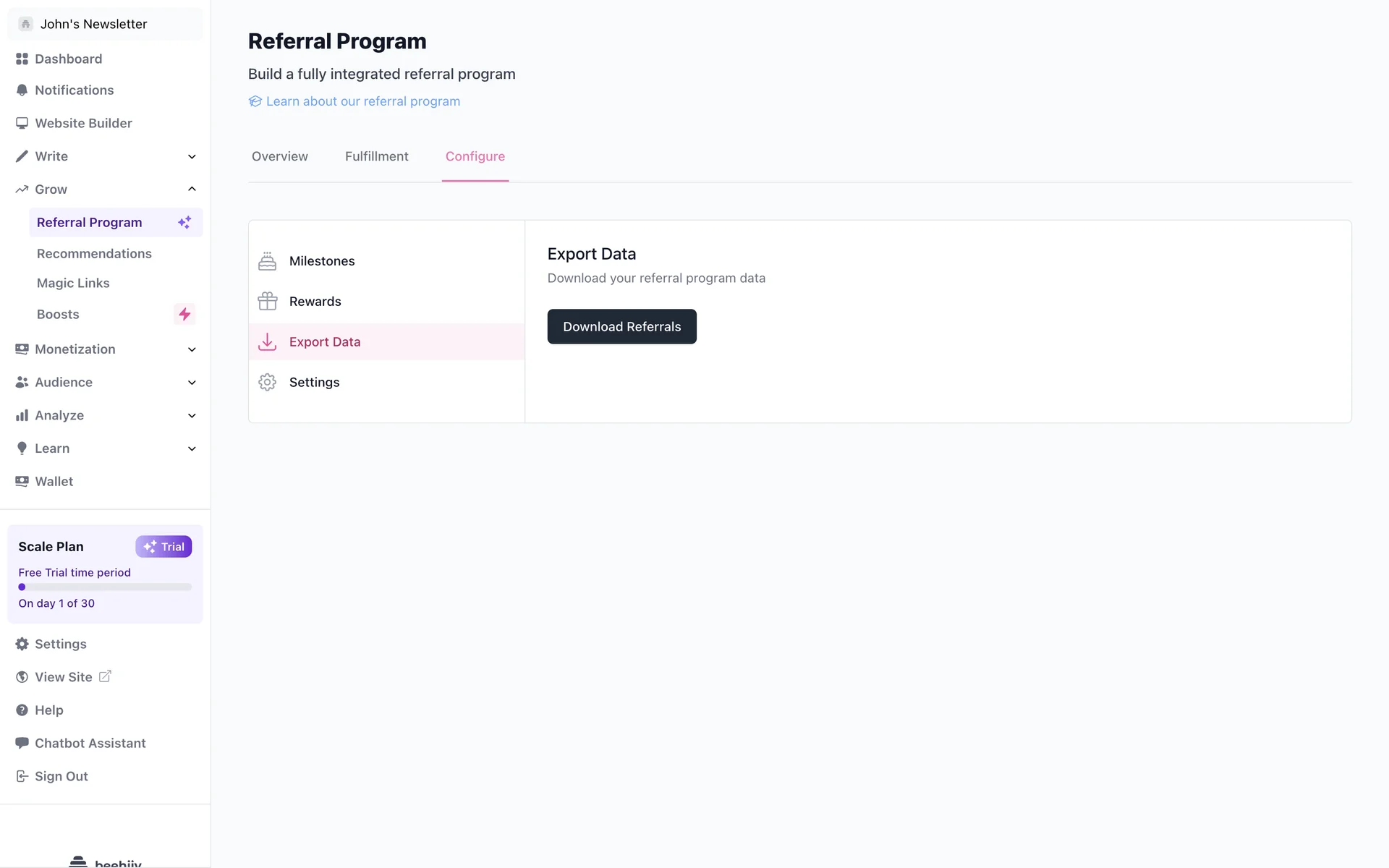1389x868 pixels.
Task: Expand the Monetization section chevron
Action: (x=192, y=349)
